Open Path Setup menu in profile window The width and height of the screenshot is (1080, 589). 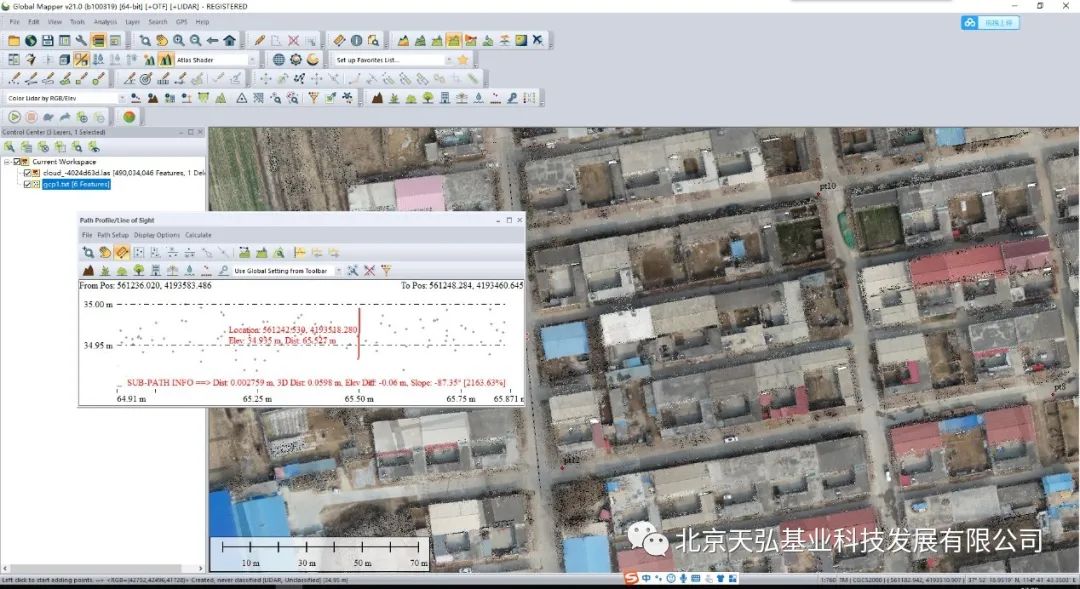(113, 235)
